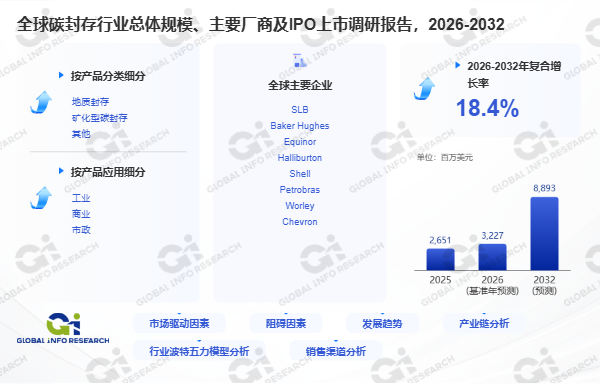Click the 产业链分析 tag
The width and height of the screenshot is (600, 384).
tap(484, 324)
